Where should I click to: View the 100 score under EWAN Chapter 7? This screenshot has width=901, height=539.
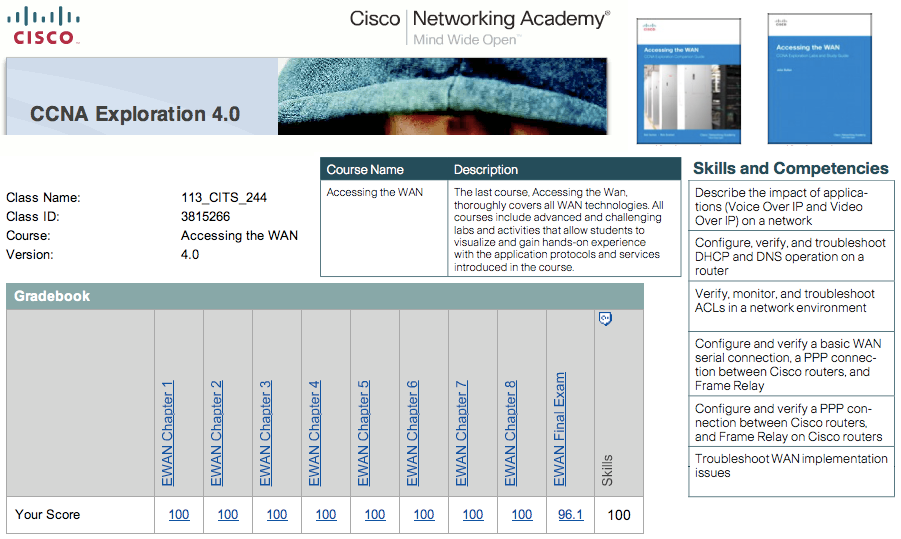click(x=473, y=515)
